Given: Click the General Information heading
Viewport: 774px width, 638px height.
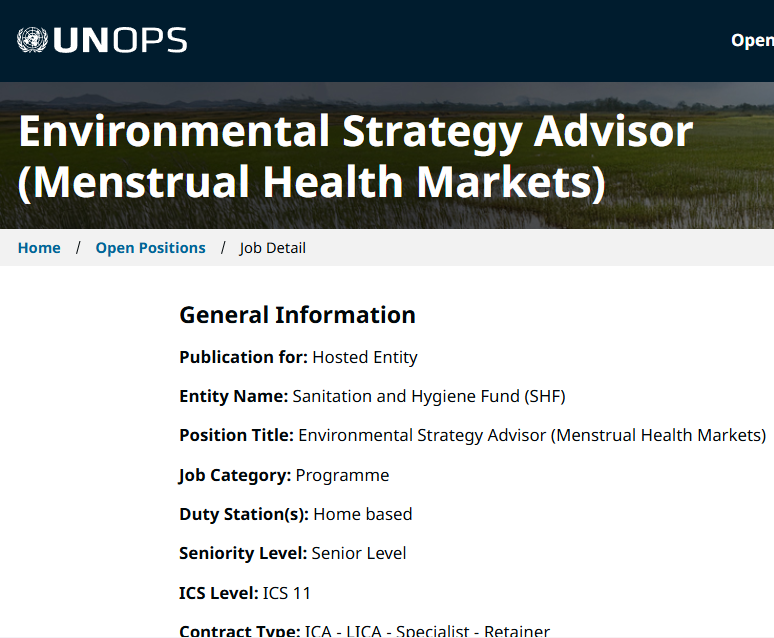Looking at the screenshot, I should coord(297,315).
